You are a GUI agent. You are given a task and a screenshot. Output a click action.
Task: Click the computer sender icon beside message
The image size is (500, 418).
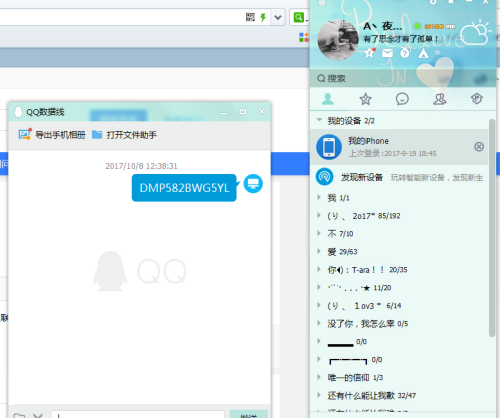coord(253,184)
